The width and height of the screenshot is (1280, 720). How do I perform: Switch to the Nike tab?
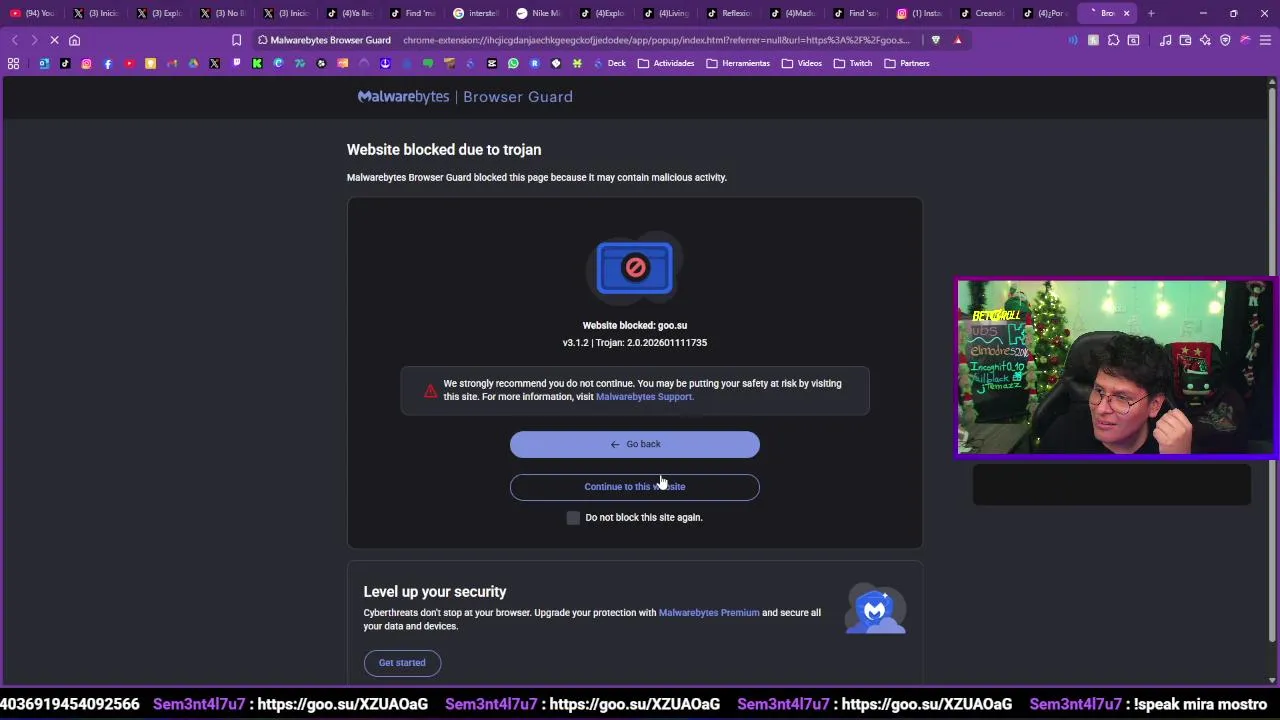tap(538, 13)
